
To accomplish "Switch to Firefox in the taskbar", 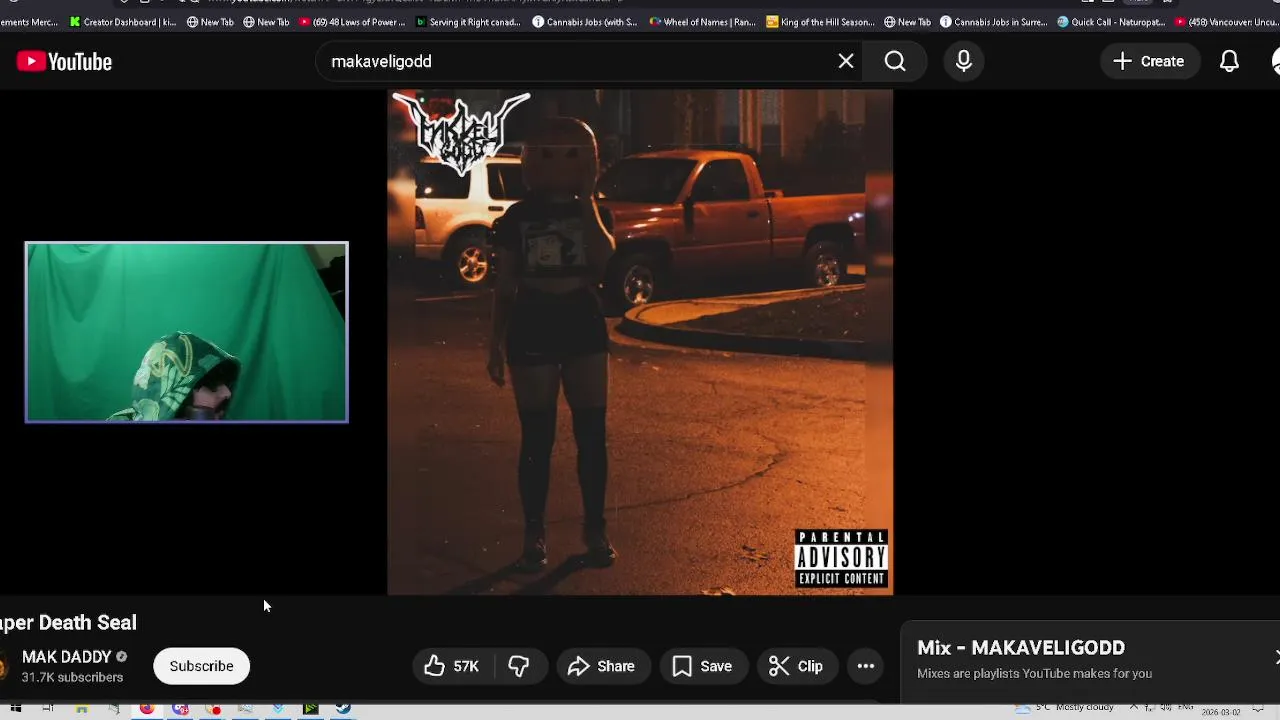I will [x=147, y=709].
